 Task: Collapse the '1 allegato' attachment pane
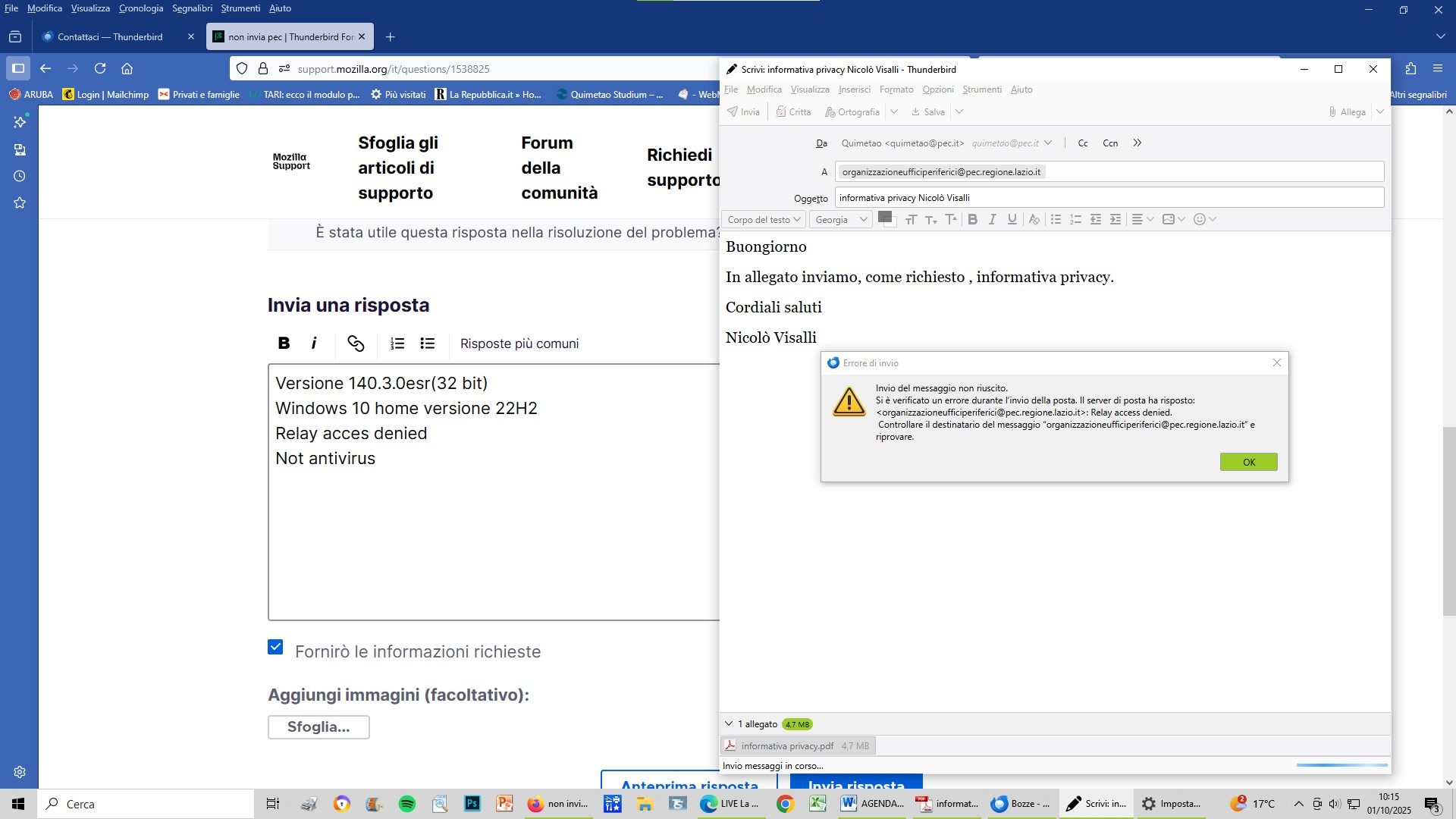tap(729, 723)
